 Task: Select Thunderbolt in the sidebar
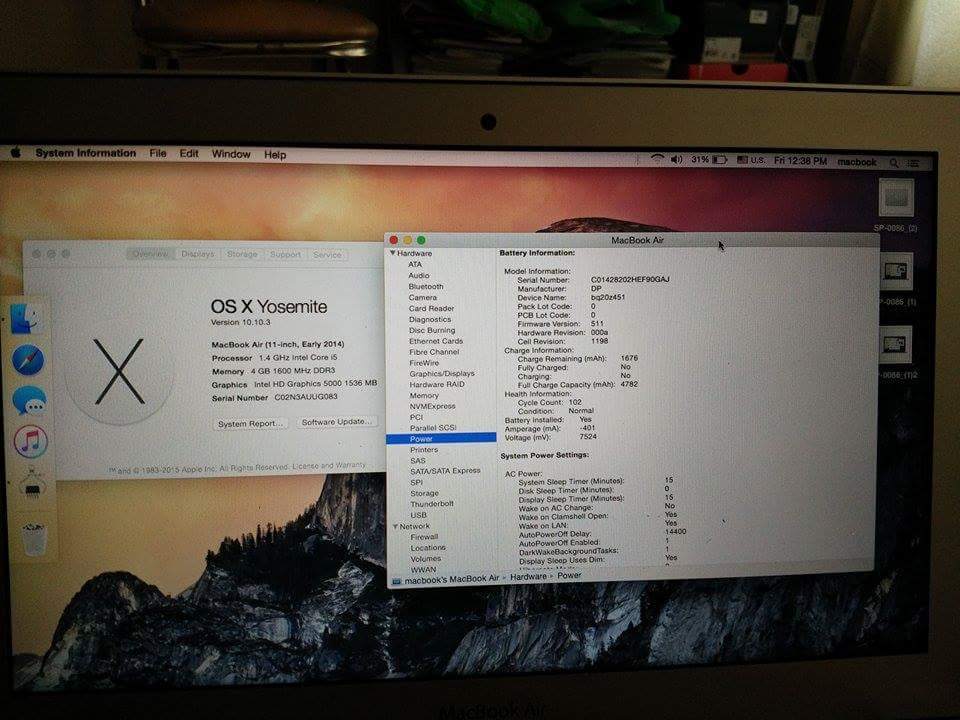point(432,504)
